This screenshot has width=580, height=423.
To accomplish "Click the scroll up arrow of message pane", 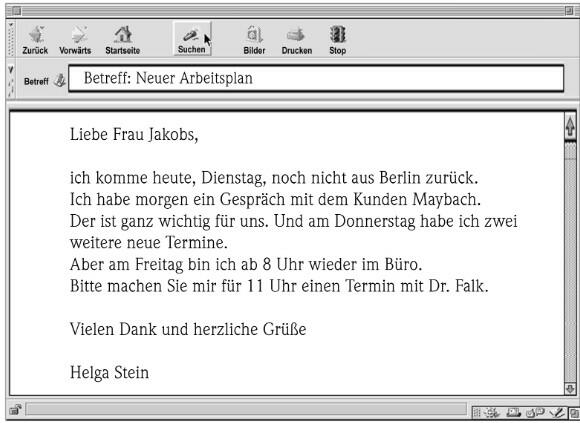I will click(570, 126).
